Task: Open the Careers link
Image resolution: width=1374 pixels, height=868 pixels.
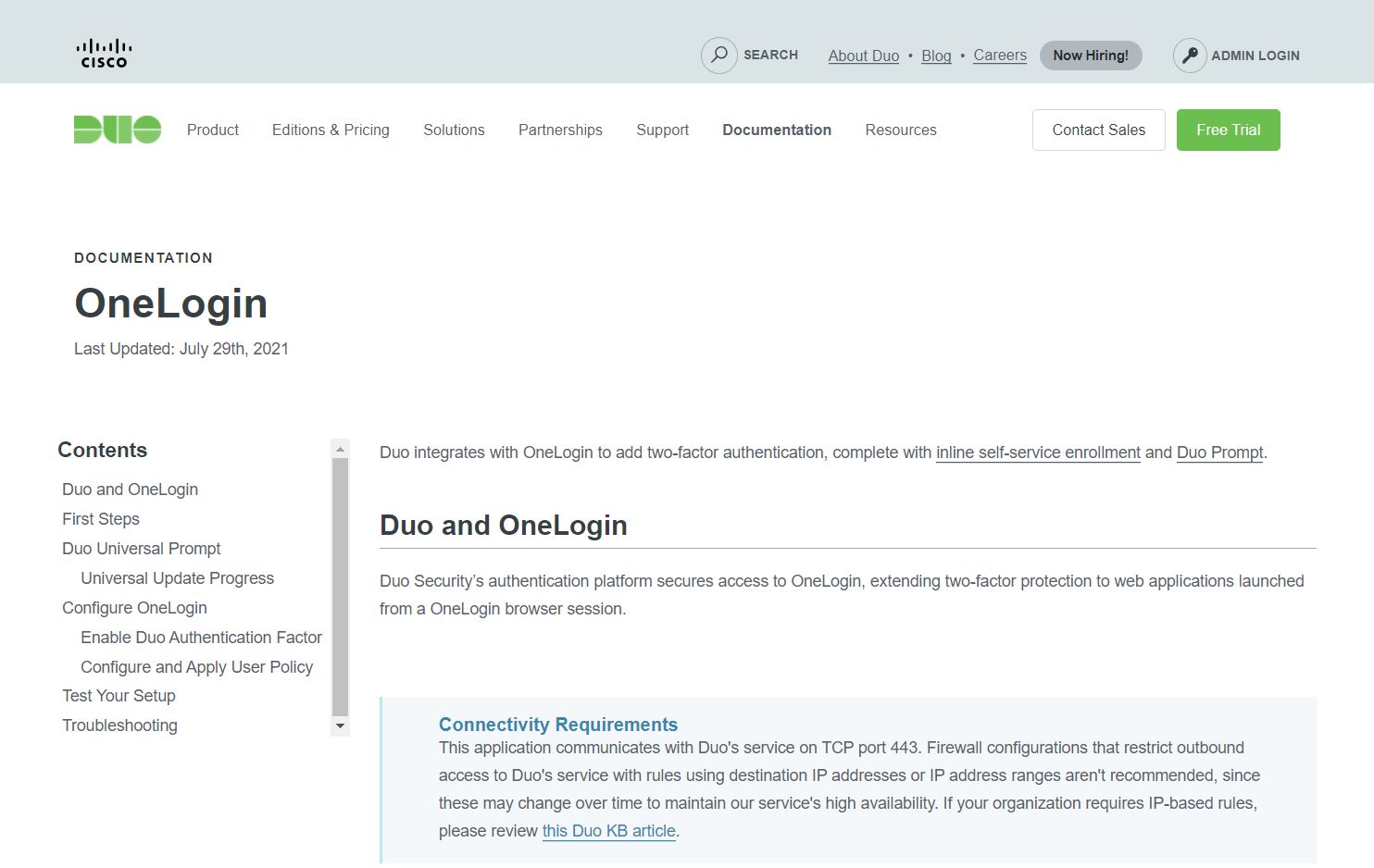Action: (x=1000, y=56)
